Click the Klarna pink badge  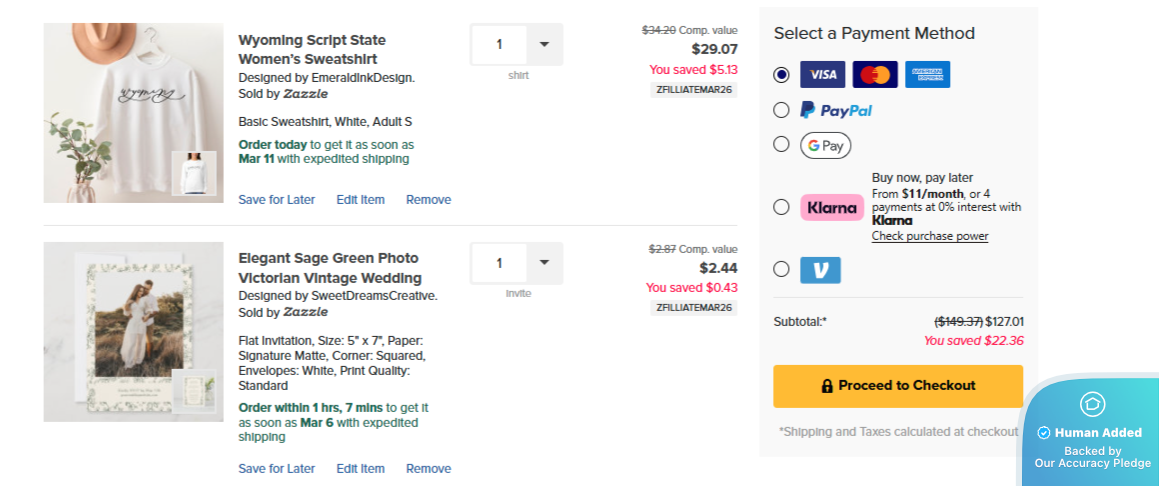pos(832,207)
